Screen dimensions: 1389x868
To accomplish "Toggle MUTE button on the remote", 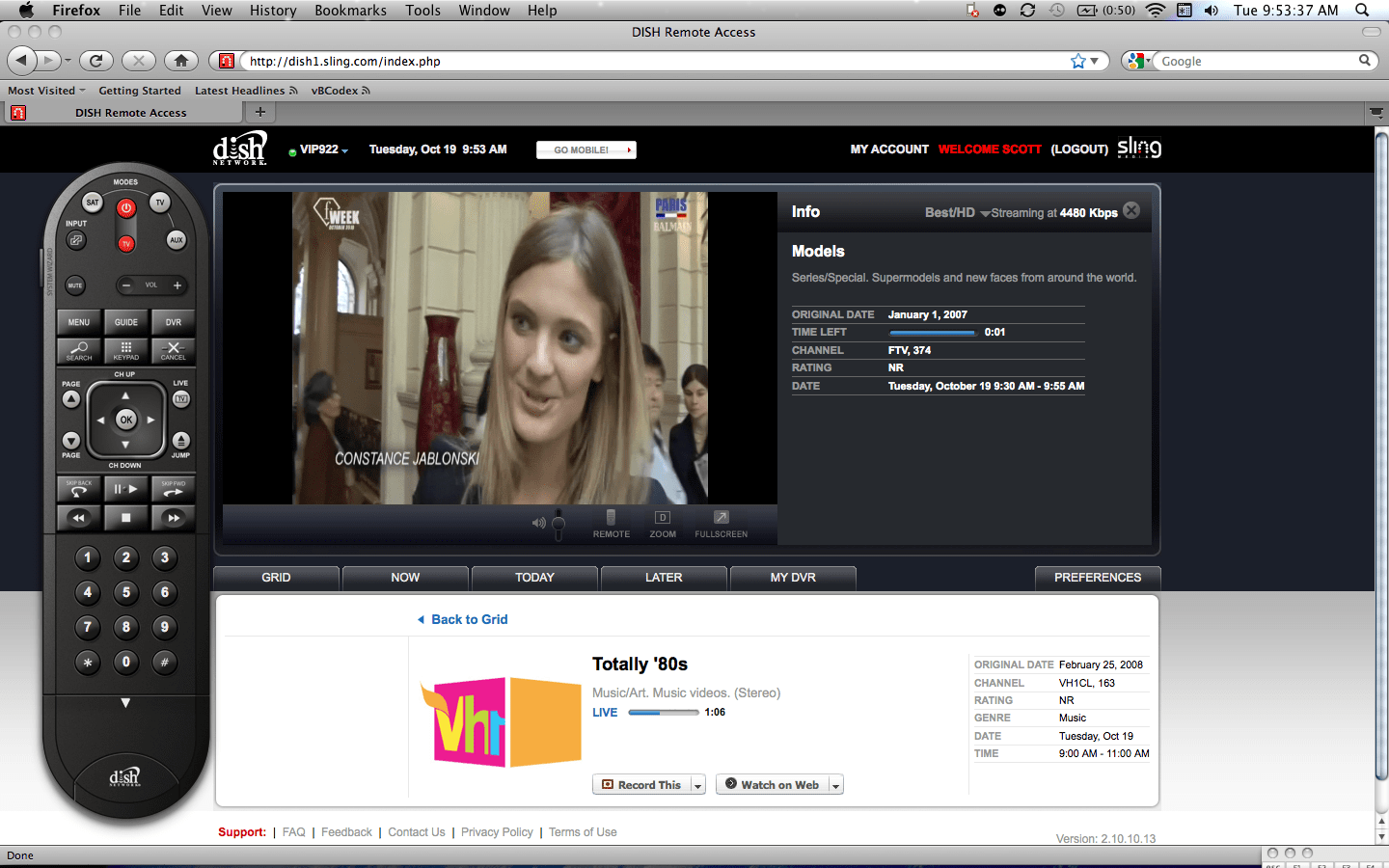I will click(x=75, y=285).
